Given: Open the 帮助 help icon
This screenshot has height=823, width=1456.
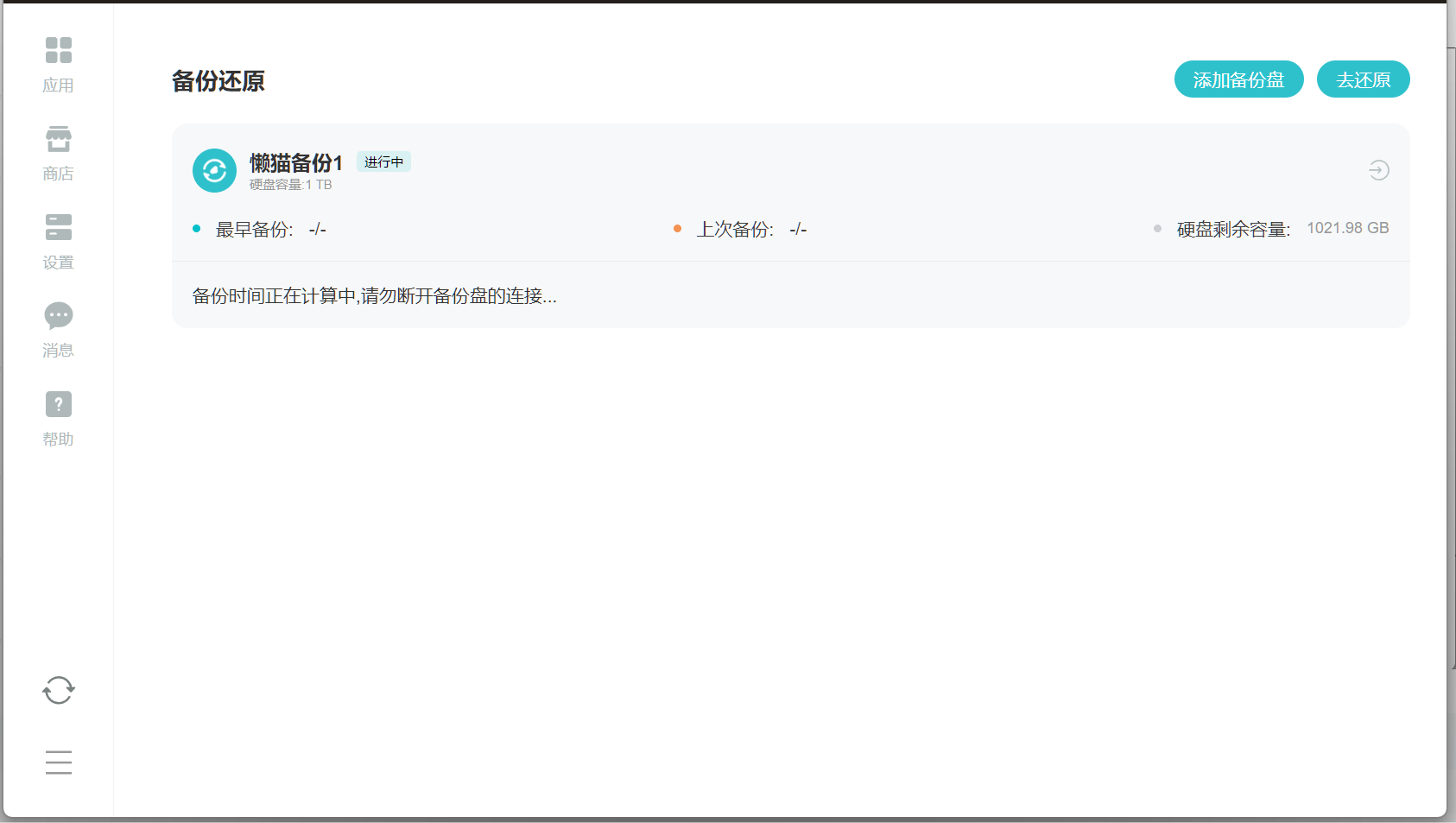Looking at the screenshot, I should pyautogui.click(x=58, y=404).
